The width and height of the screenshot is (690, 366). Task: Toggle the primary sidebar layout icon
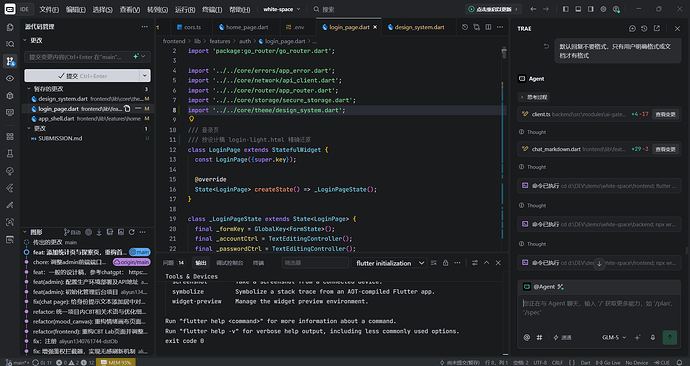[x=566, y=9]
